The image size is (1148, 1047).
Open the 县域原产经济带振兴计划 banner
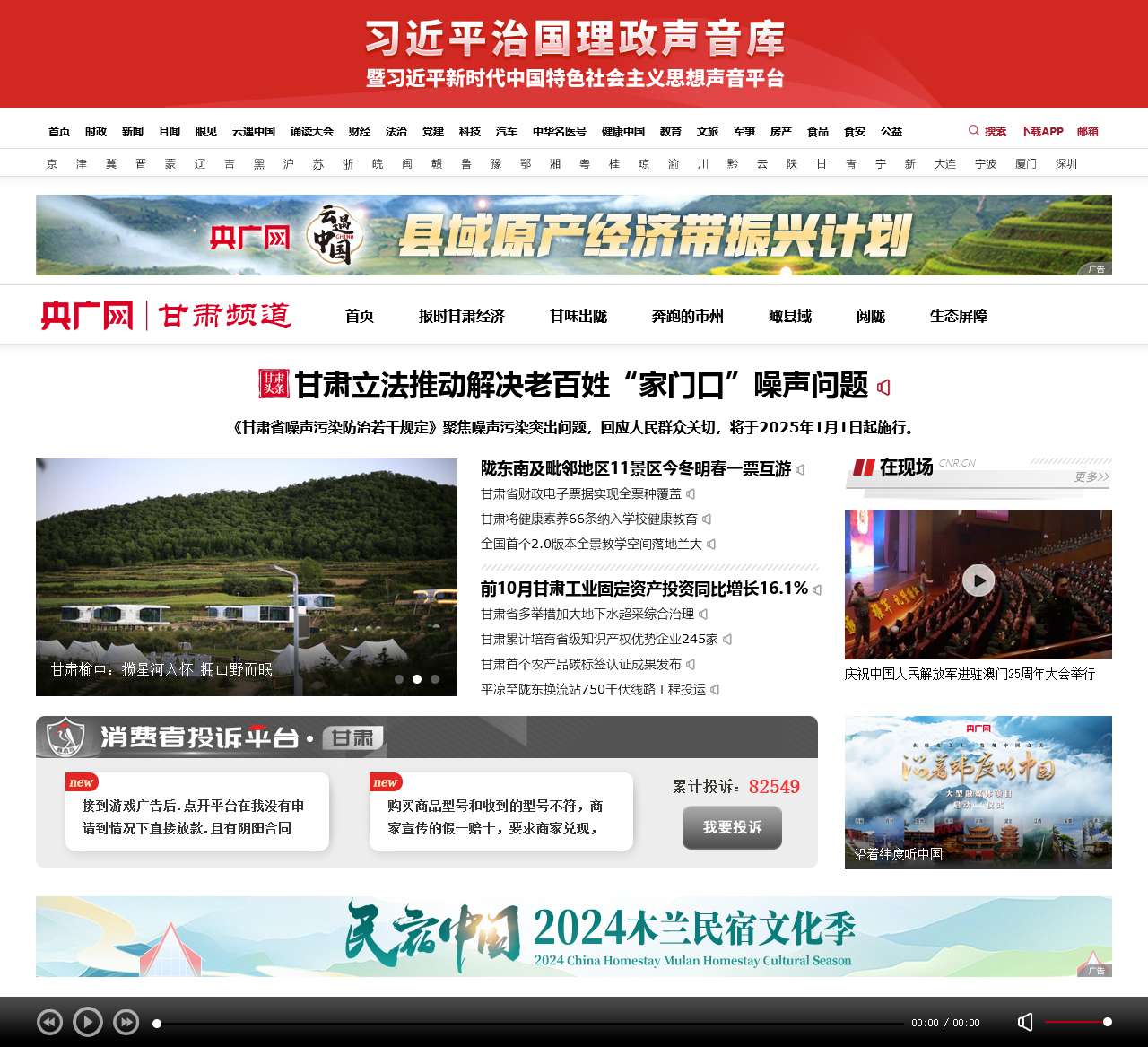point(574,235)
